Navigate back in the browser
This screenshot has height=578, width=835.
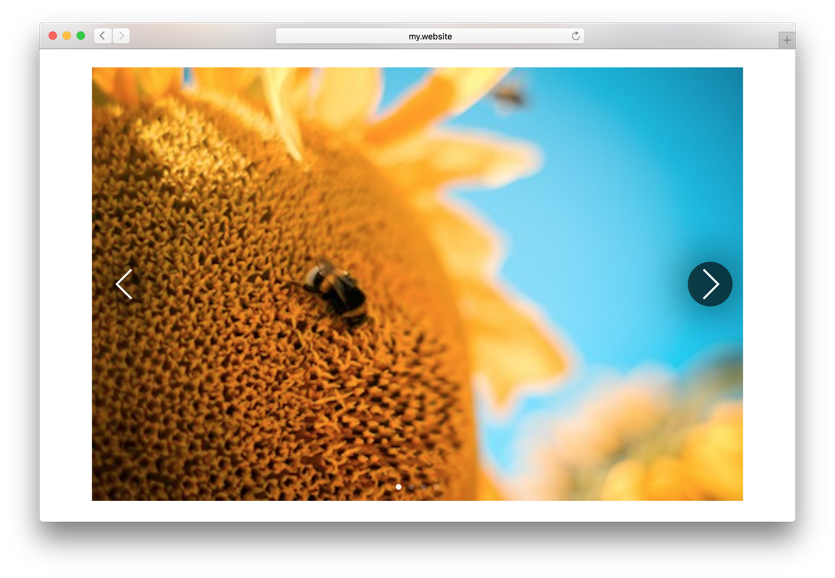[103, 36]
